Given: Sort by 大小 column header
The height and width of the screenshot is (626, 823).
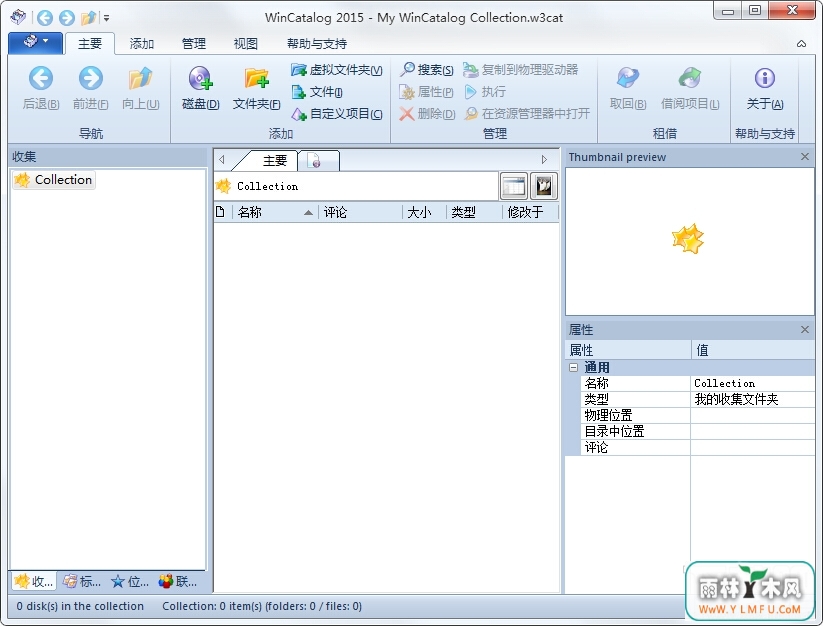Looking at the screenshot, I should point(425,213).
